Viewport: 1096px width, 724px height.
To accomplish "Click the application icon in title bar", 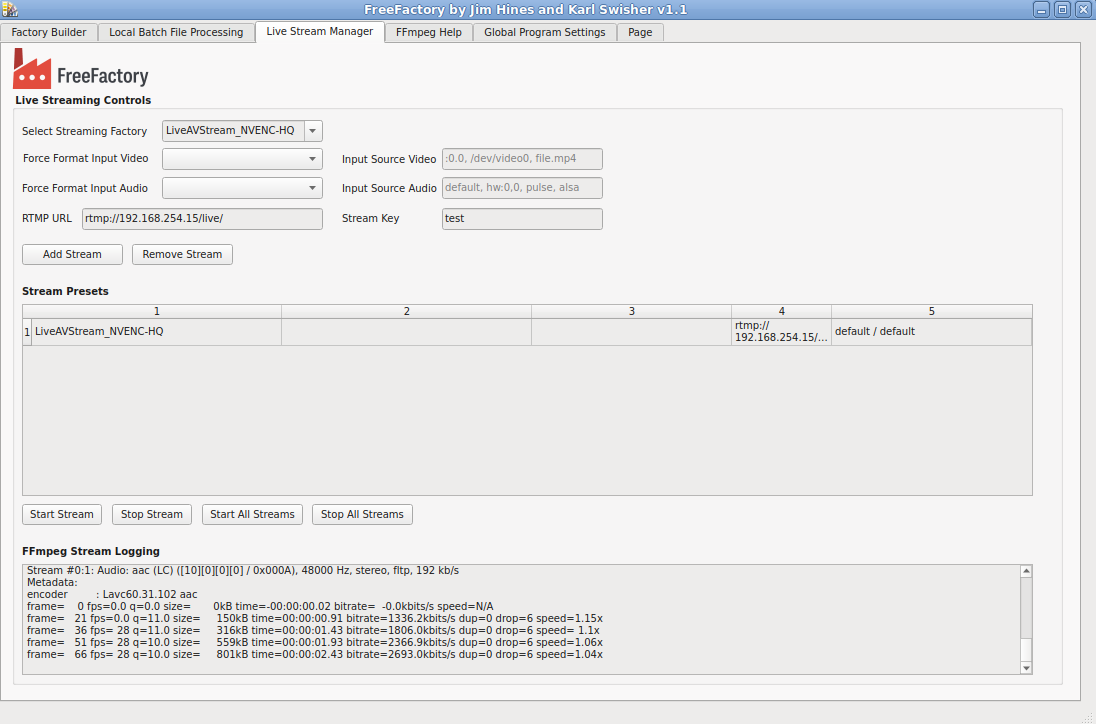I will pos(10,9).
